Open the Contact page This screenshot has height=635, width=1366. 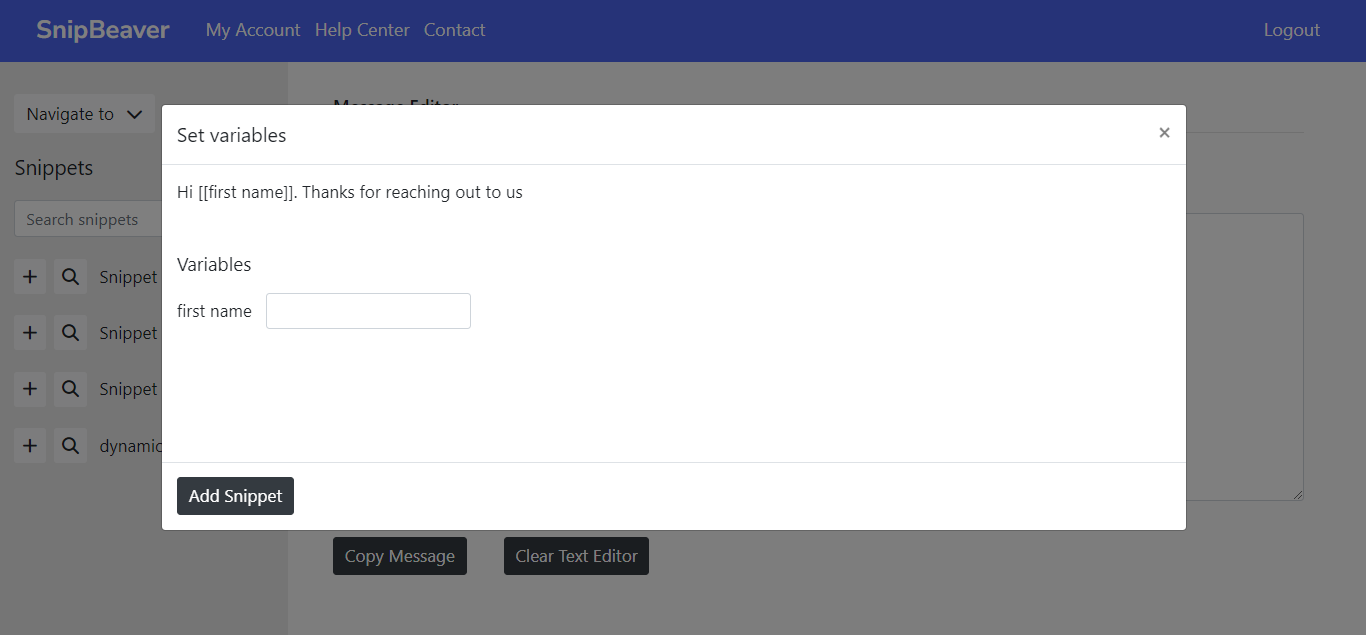tap(454, 30)
